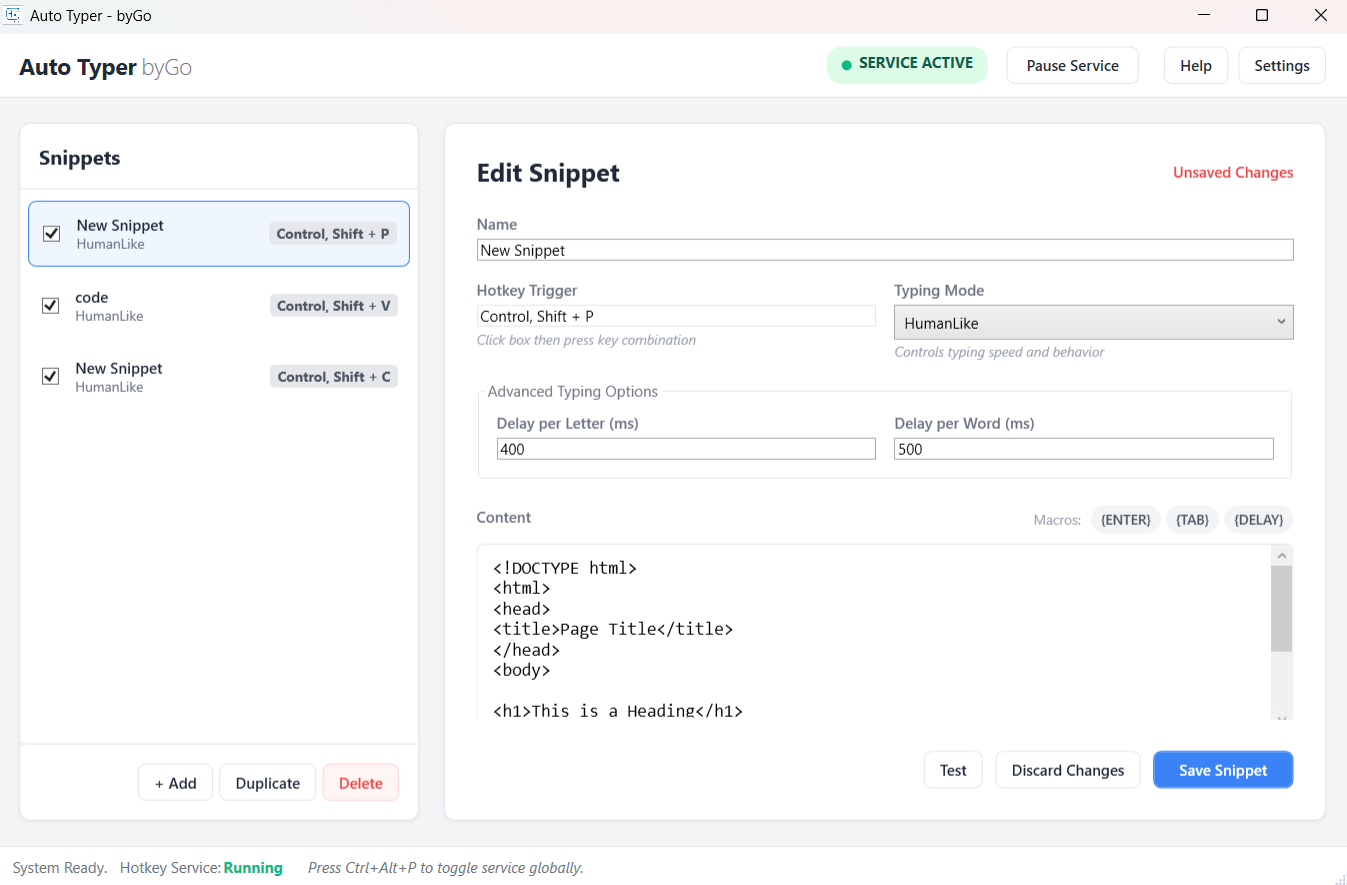The image size is (1347, 885).
Task: Click the Auto Typer byGo header title
Action: point(106,67)
